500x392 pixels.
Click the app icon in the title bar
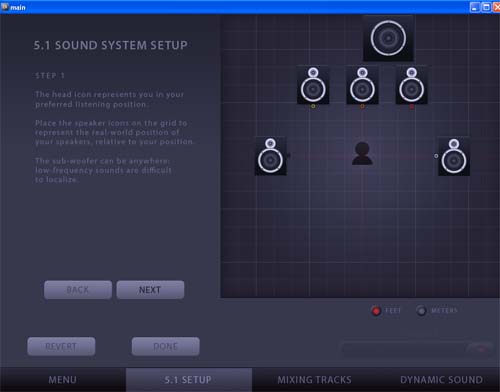(5, 7)
